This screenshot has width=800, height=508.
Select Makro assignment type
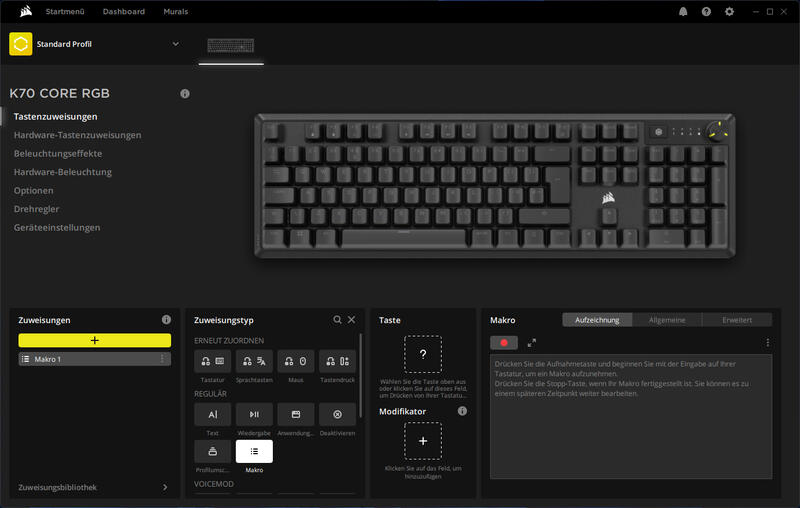[254, 451]
